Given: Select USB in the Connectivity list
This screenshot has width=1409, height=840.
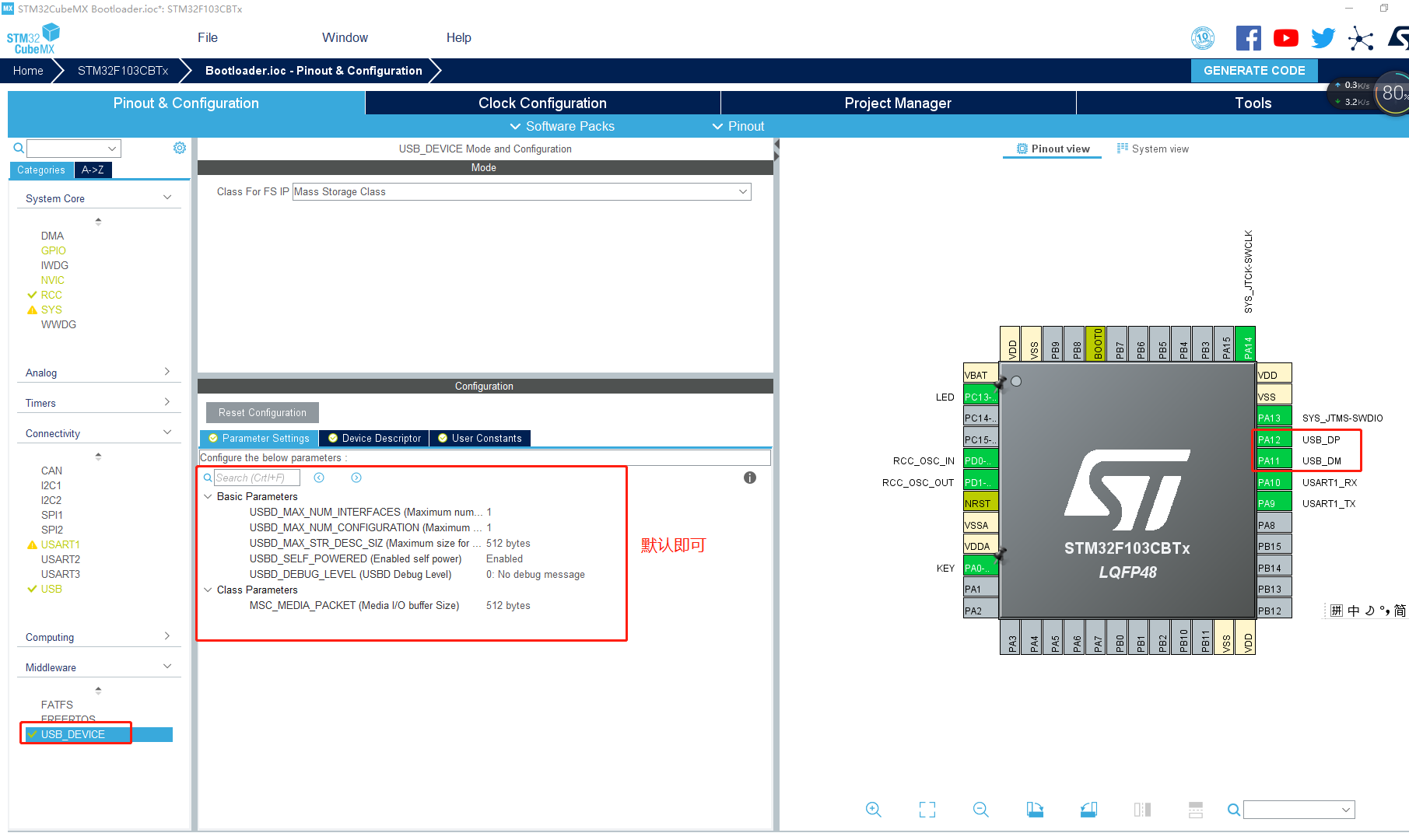Looking at the screenshot, I should [x=51, y=589].
